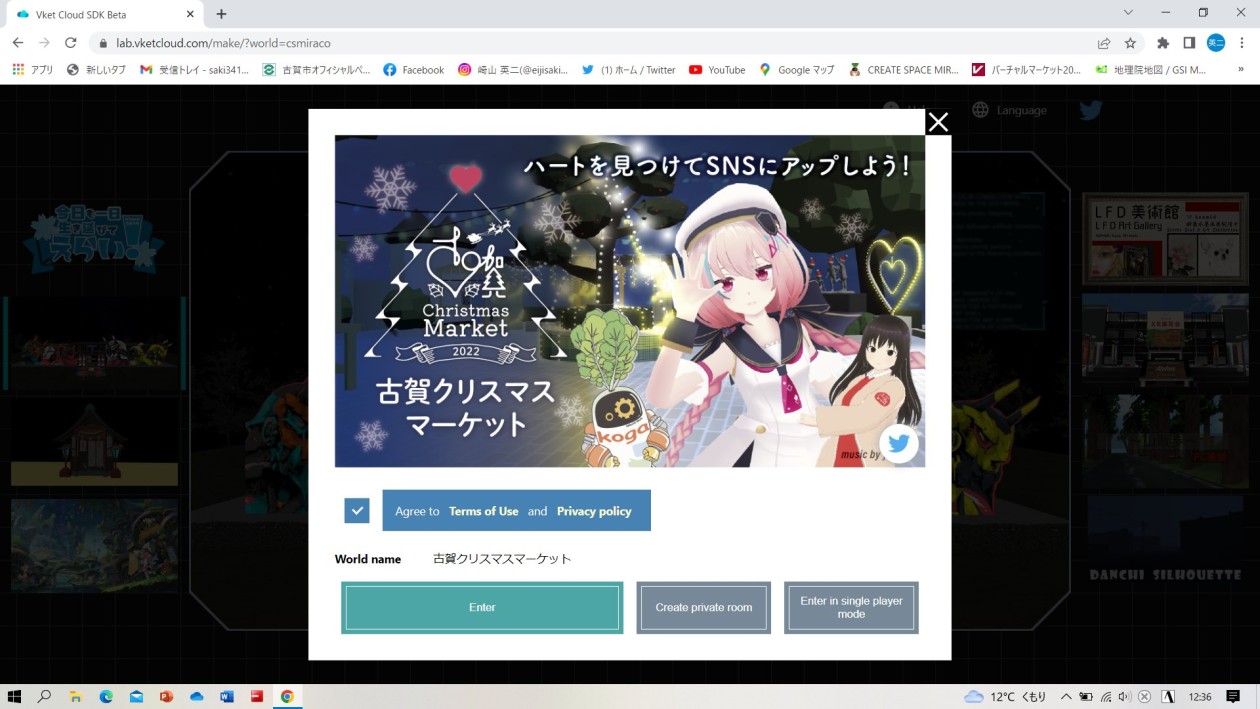Screen dimensions: 1260x709
Task: Open the Terms of Use link
Action: coord(483,511)
